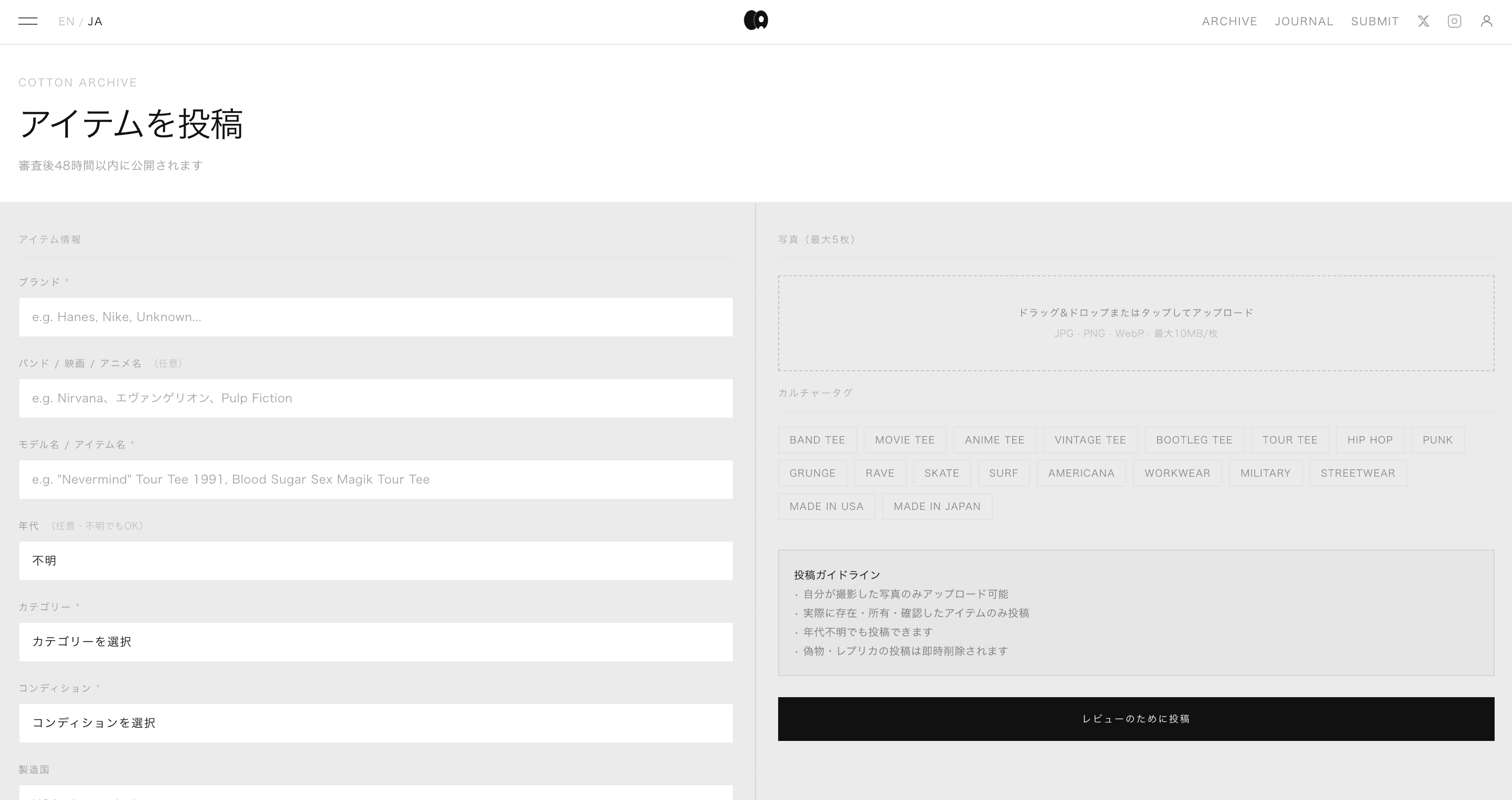Switch to the ARCHIVE page
The width and height of the screenshot is (1512, 800).
tap(1229, 21)
